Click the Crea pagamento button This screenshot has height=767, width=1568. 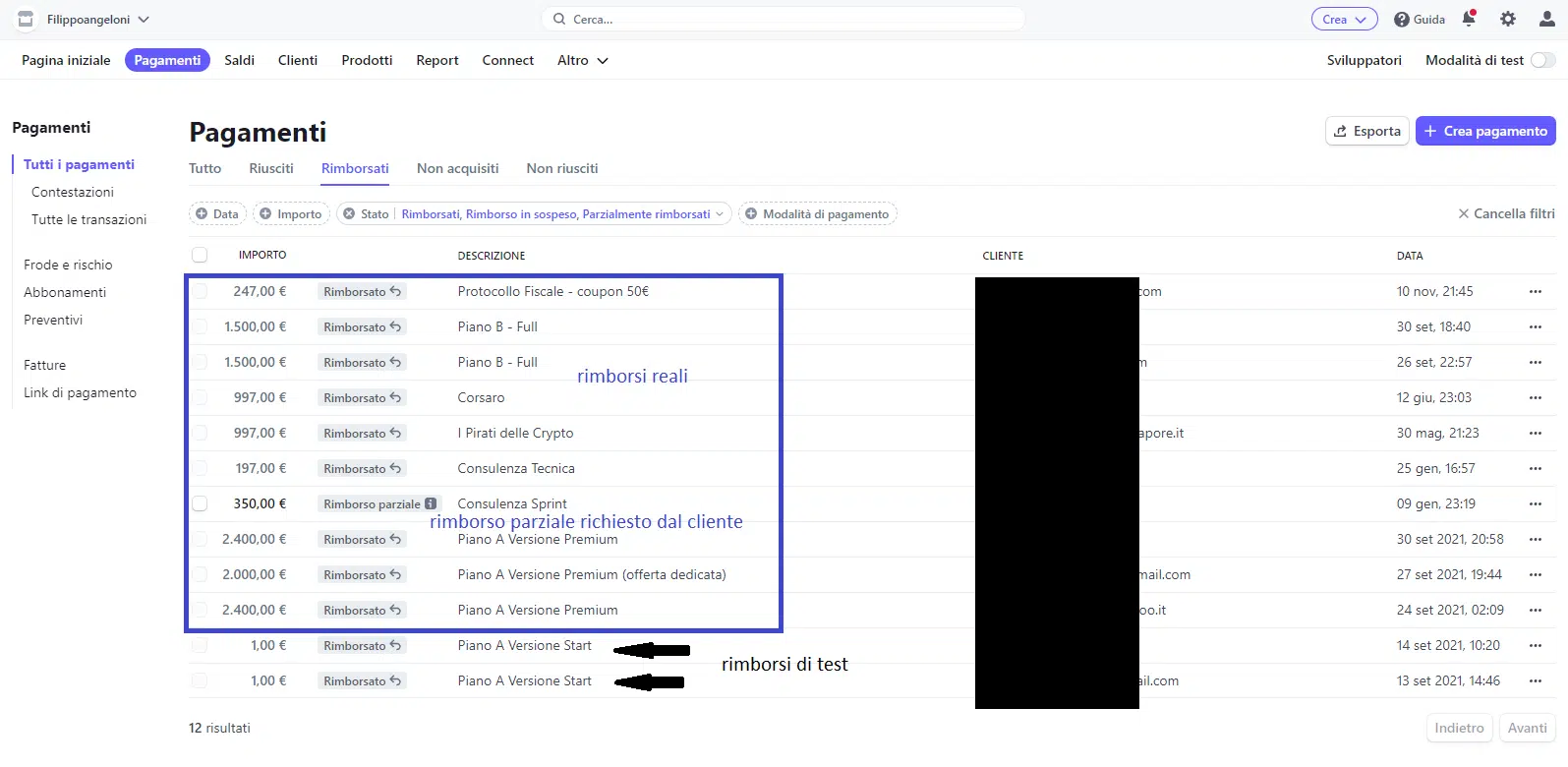(1484, 131)
